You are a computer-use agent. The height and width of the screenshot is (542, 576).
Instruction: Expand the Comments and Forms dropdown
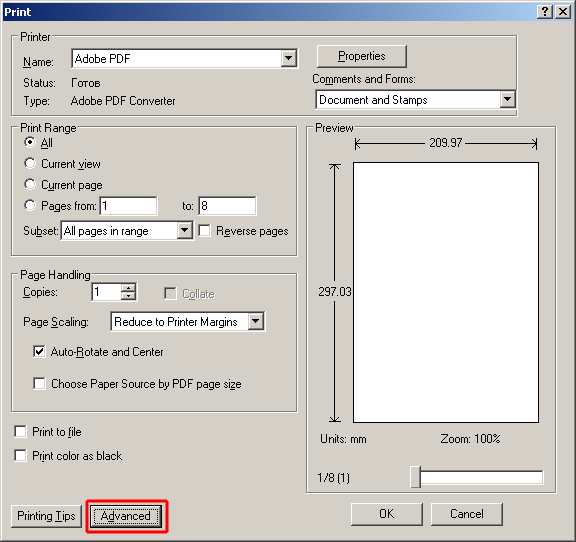point(507,100)
